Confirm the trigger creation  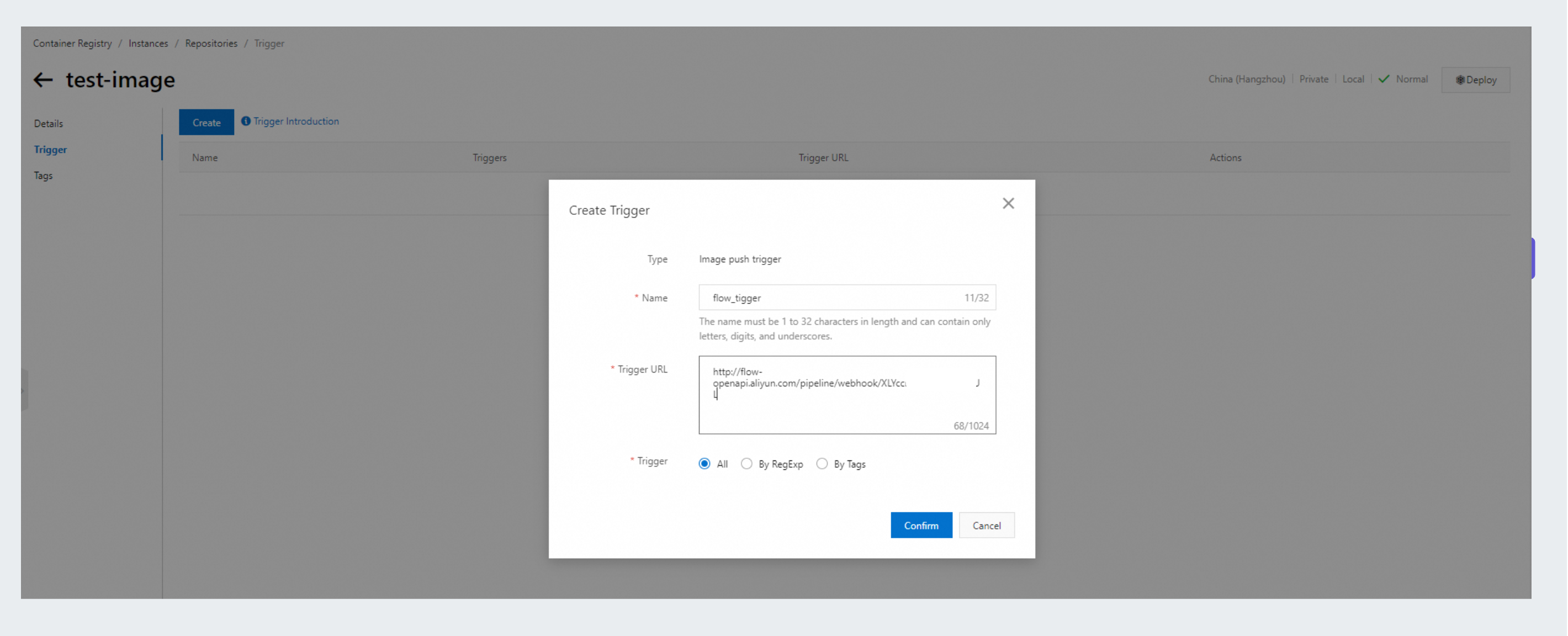tap(921, 525)
